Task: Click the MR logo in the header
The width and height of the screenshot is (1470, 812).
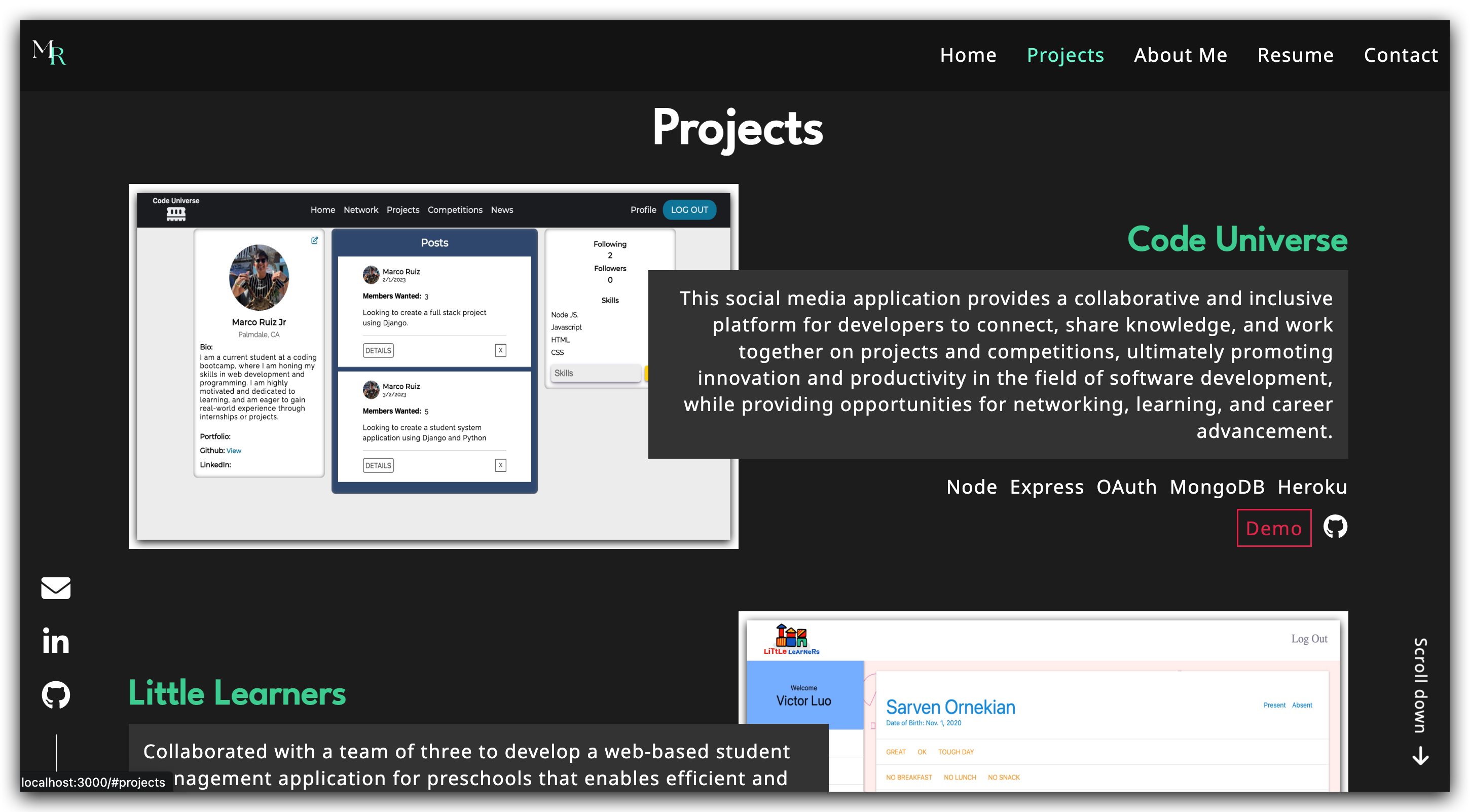Action: pos(49,54)
